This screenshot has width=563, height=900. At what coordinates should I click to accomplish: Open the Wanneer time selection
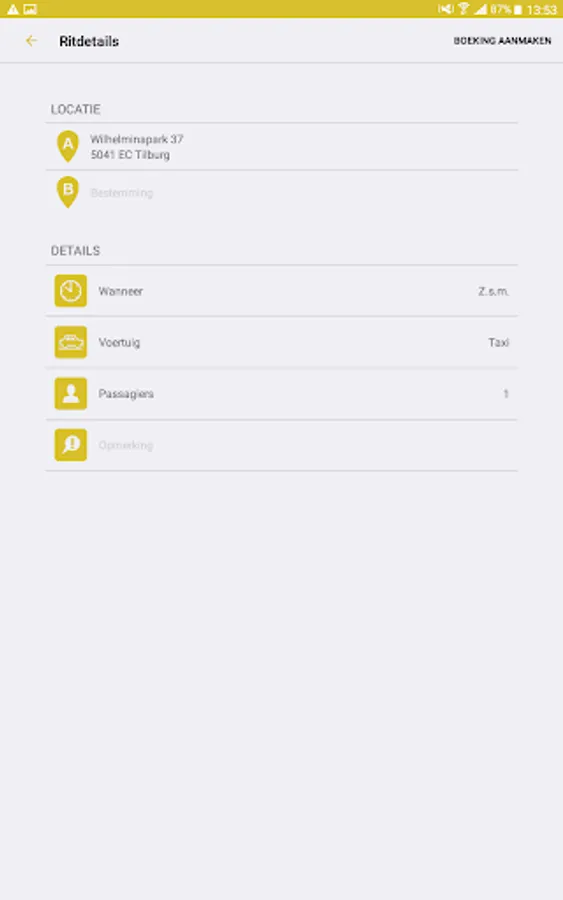pyautogui.click(x=282, y=291)
